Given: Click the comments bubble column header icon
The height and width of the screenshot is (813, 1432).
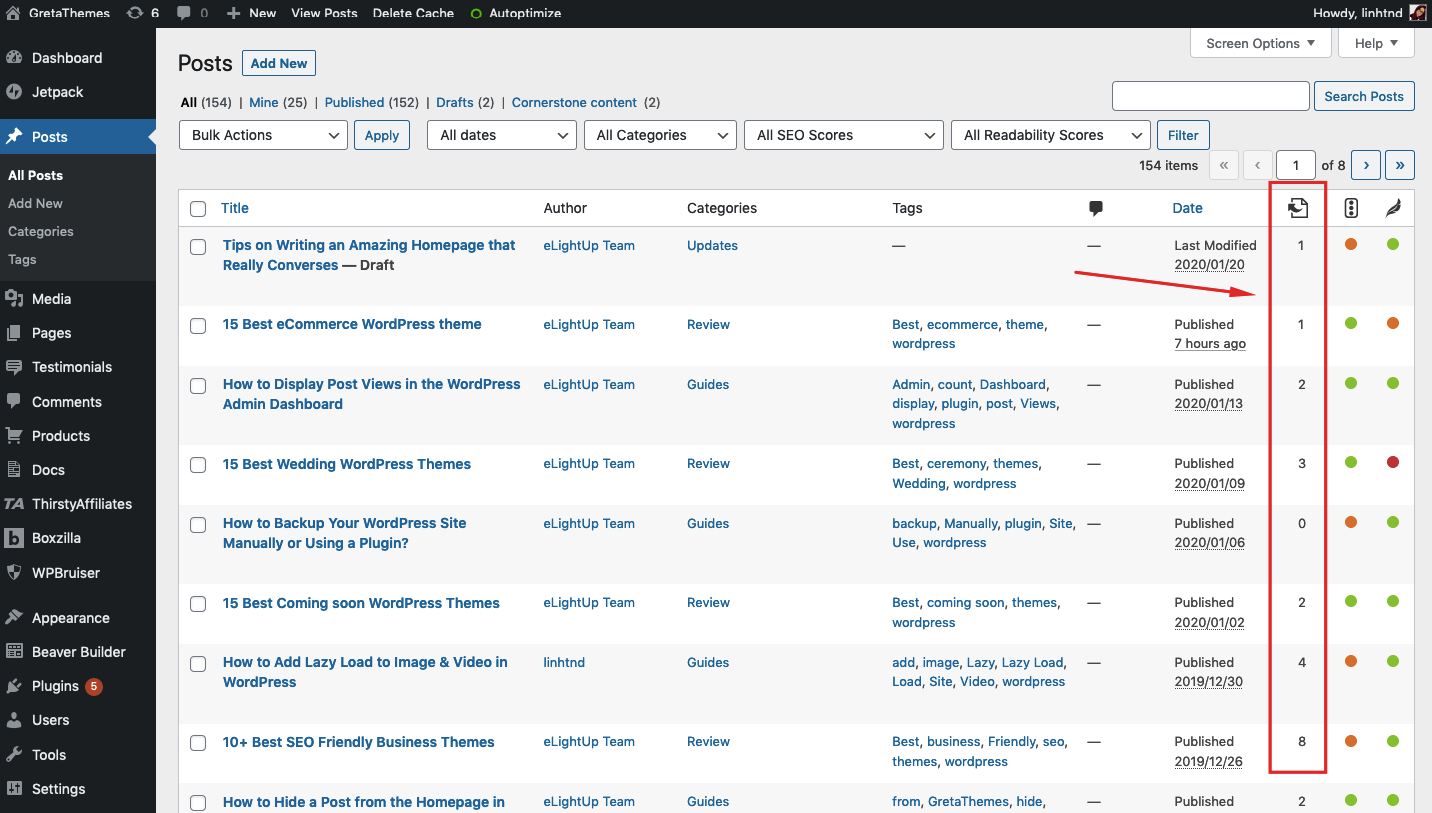Looking at the screenshot, I should [x=1096, y=208].
